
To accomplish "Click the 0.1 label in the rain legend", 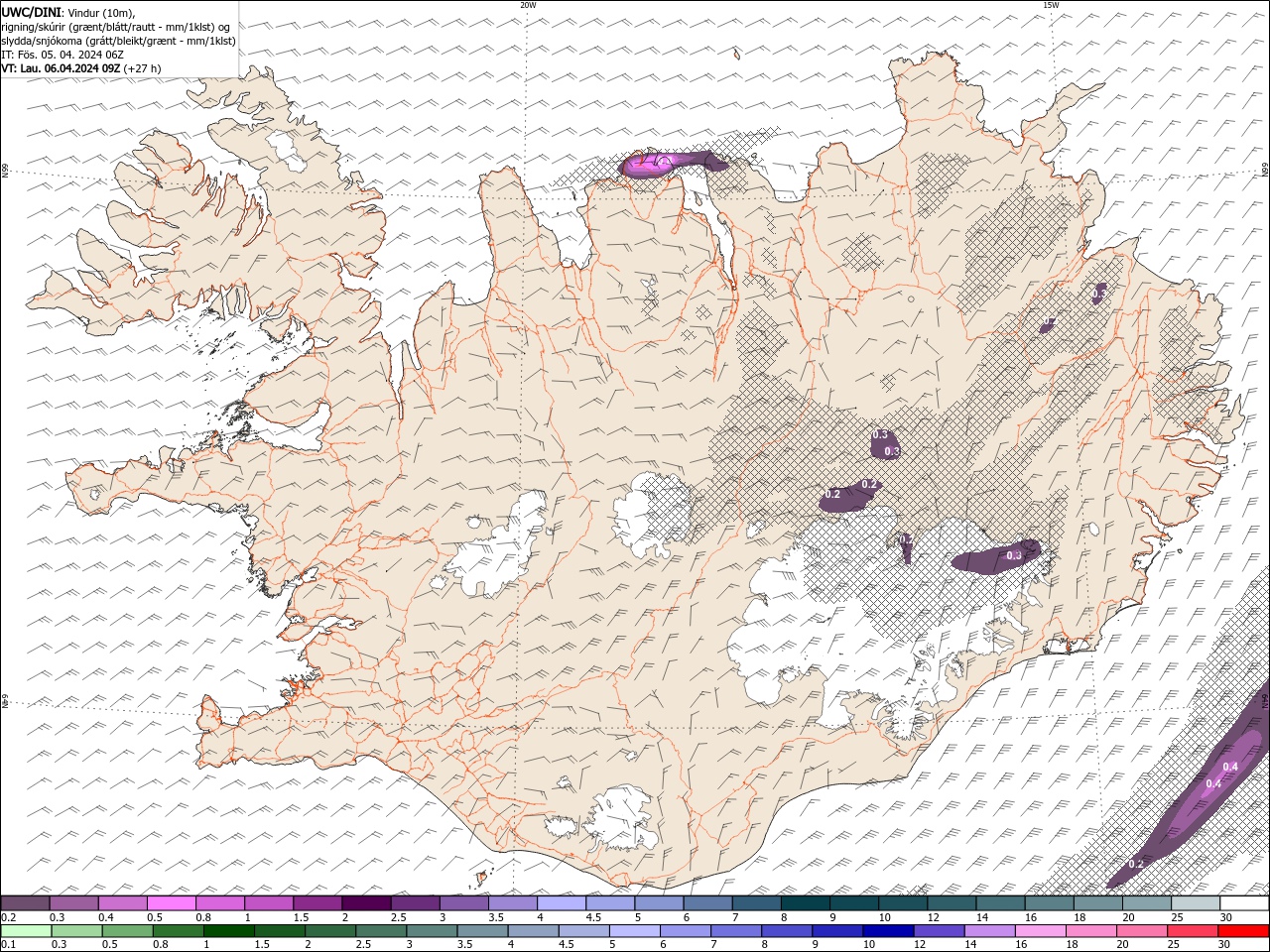I will tap(7, 945).
